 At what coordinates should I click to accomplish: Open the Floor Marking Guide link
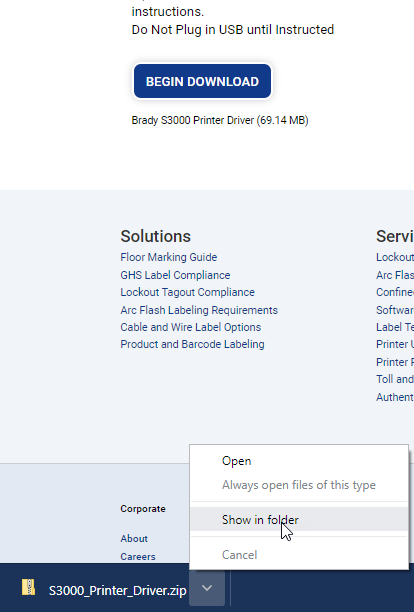pyautogui.click(x=169, y=257)
